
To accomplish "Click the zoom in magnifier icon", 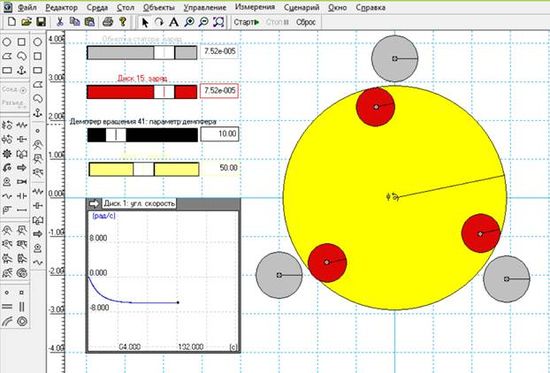I will point(189,22).
